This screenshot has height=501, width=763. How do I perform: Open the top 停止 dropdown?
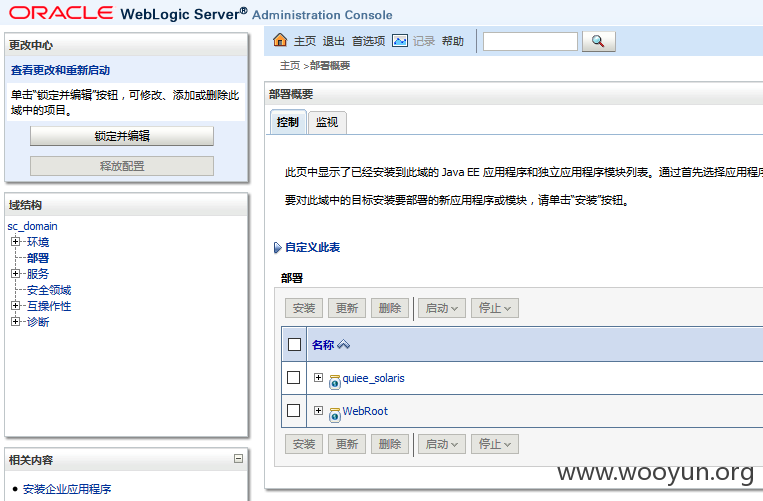click(x=495, y=308)
